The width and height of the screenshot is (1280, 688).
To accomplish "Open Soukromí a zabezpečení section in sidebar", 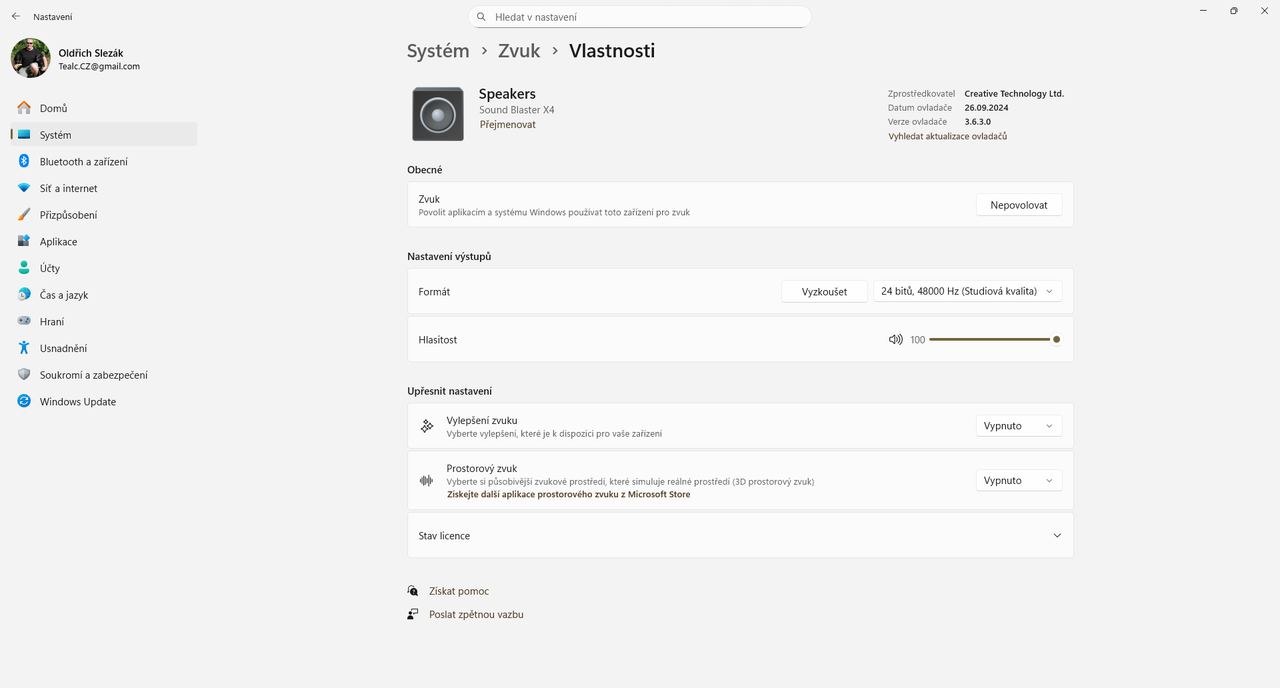I will click(x=104, y=375).
